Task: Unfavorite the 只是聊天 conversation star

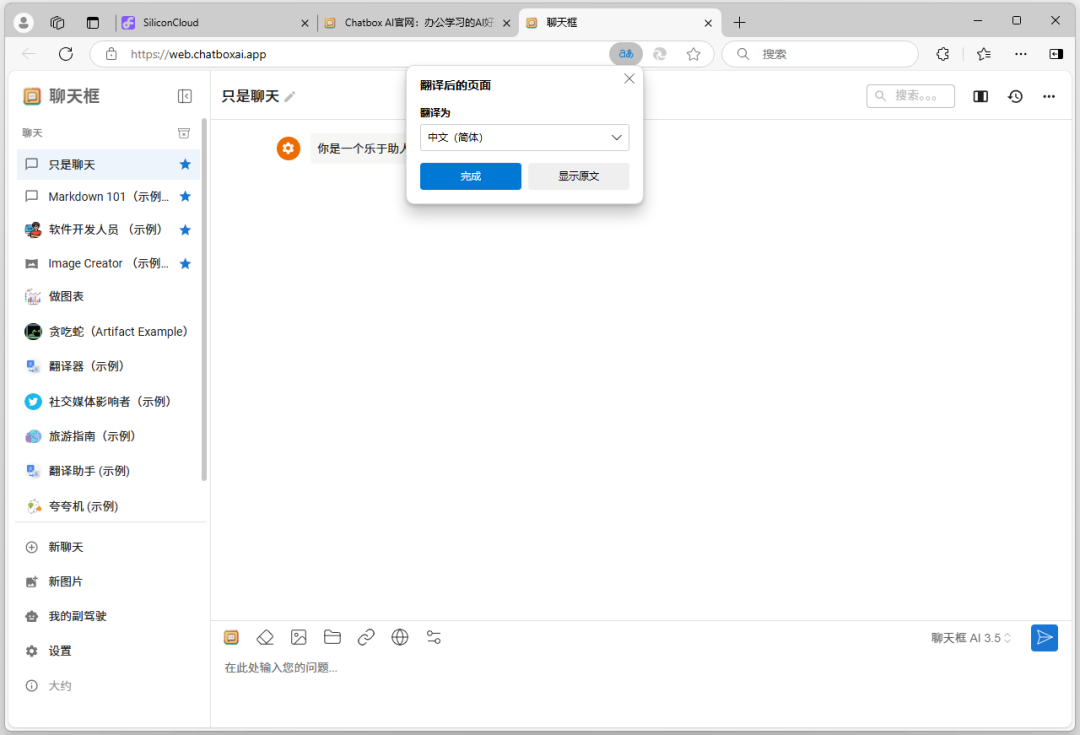Action: point(185,164)
